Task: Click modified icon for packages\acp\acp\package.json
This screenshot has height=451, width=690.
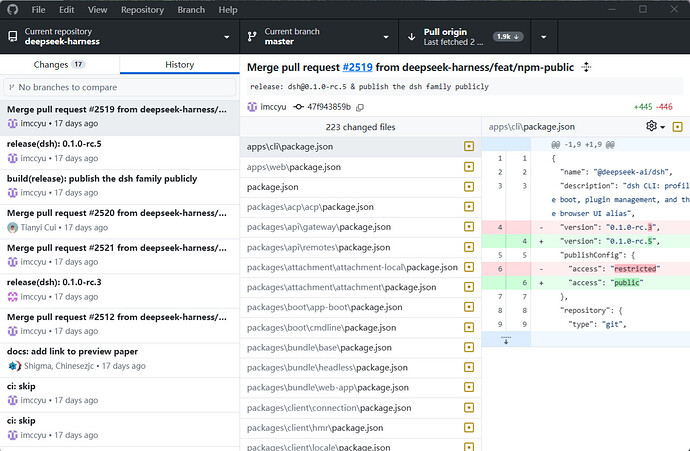Action: pos(469,207)
